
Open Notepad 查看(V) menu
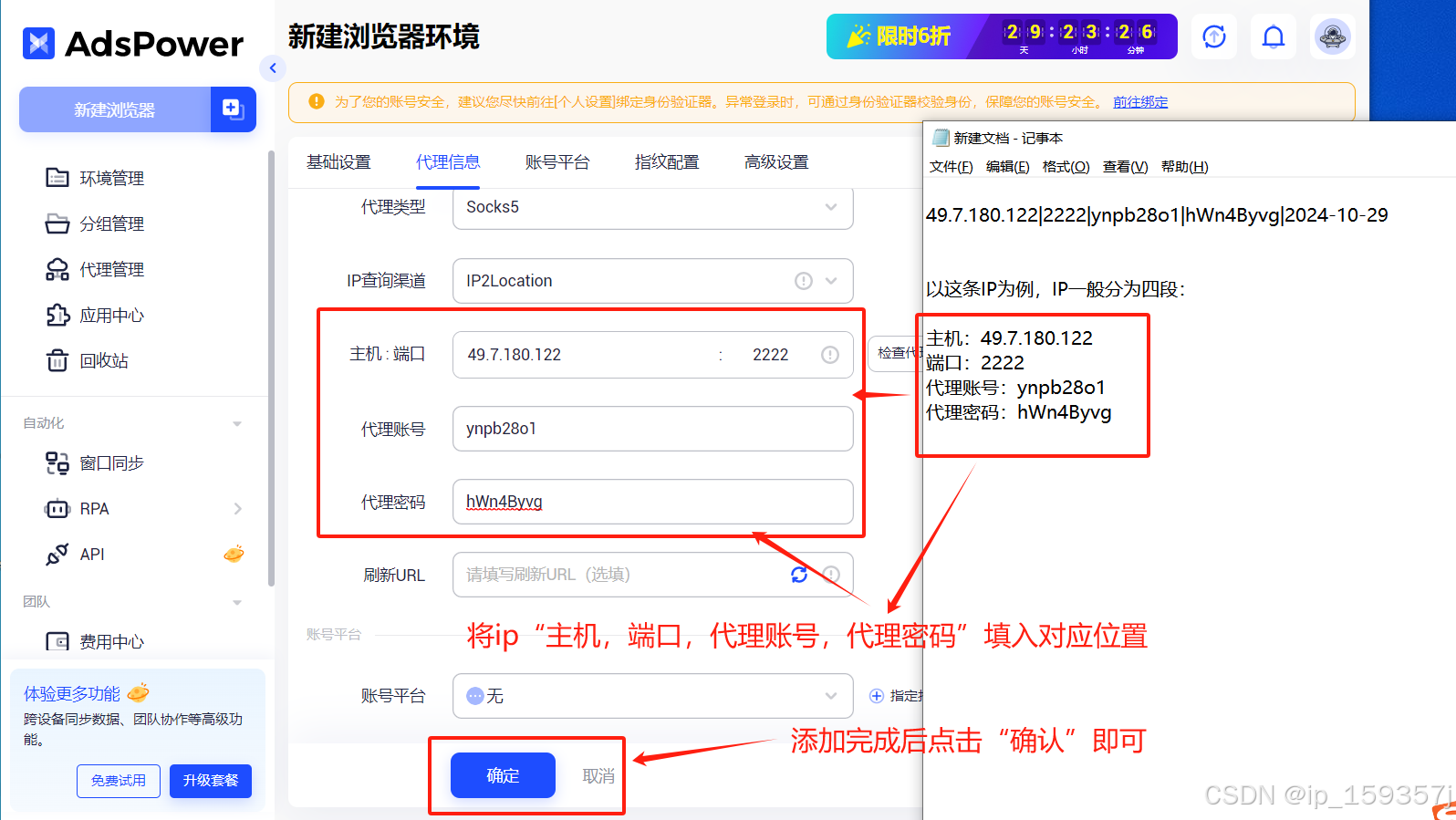pyautogui.click(x=1125, y=167)
